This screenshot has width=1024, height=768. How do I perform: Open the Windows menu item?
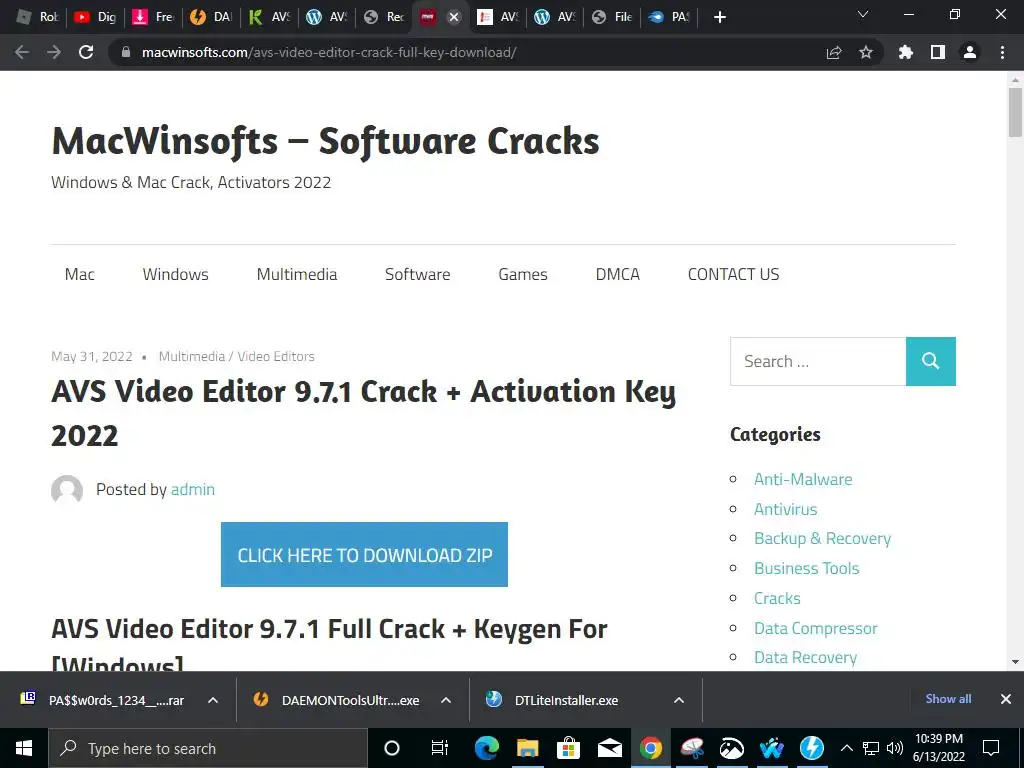176,274
